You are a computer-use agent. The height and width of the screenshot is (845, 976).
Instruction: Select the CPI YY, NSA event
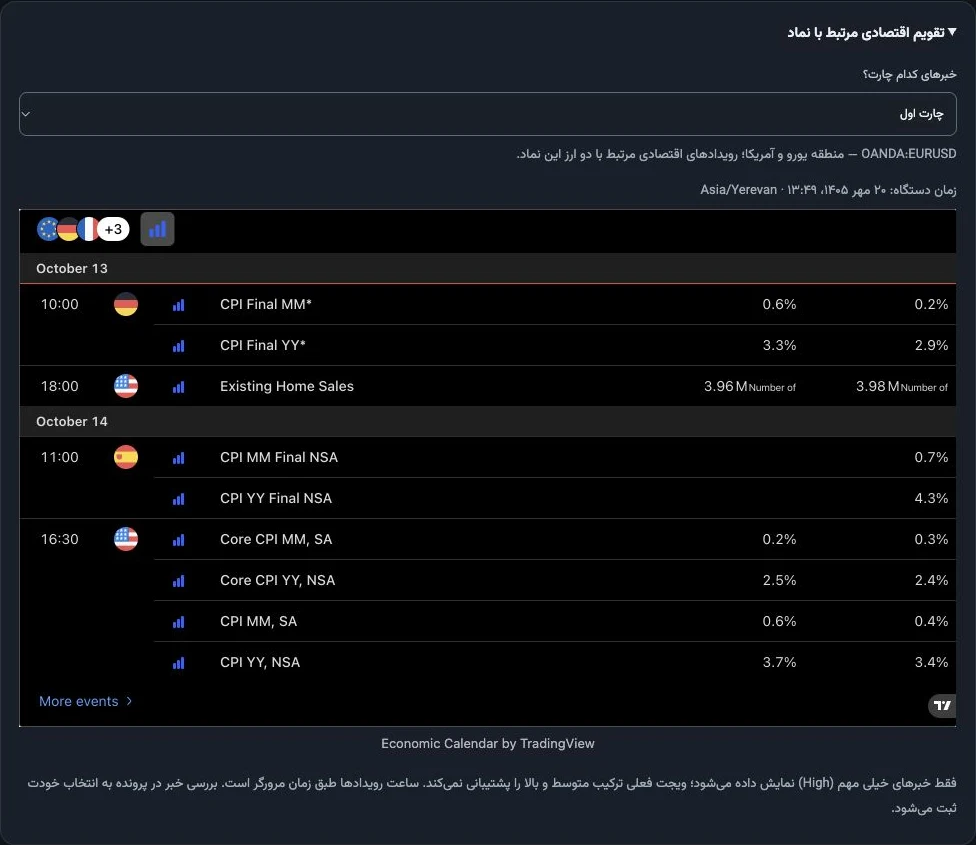pyautogui.click(x=260, y=663)
